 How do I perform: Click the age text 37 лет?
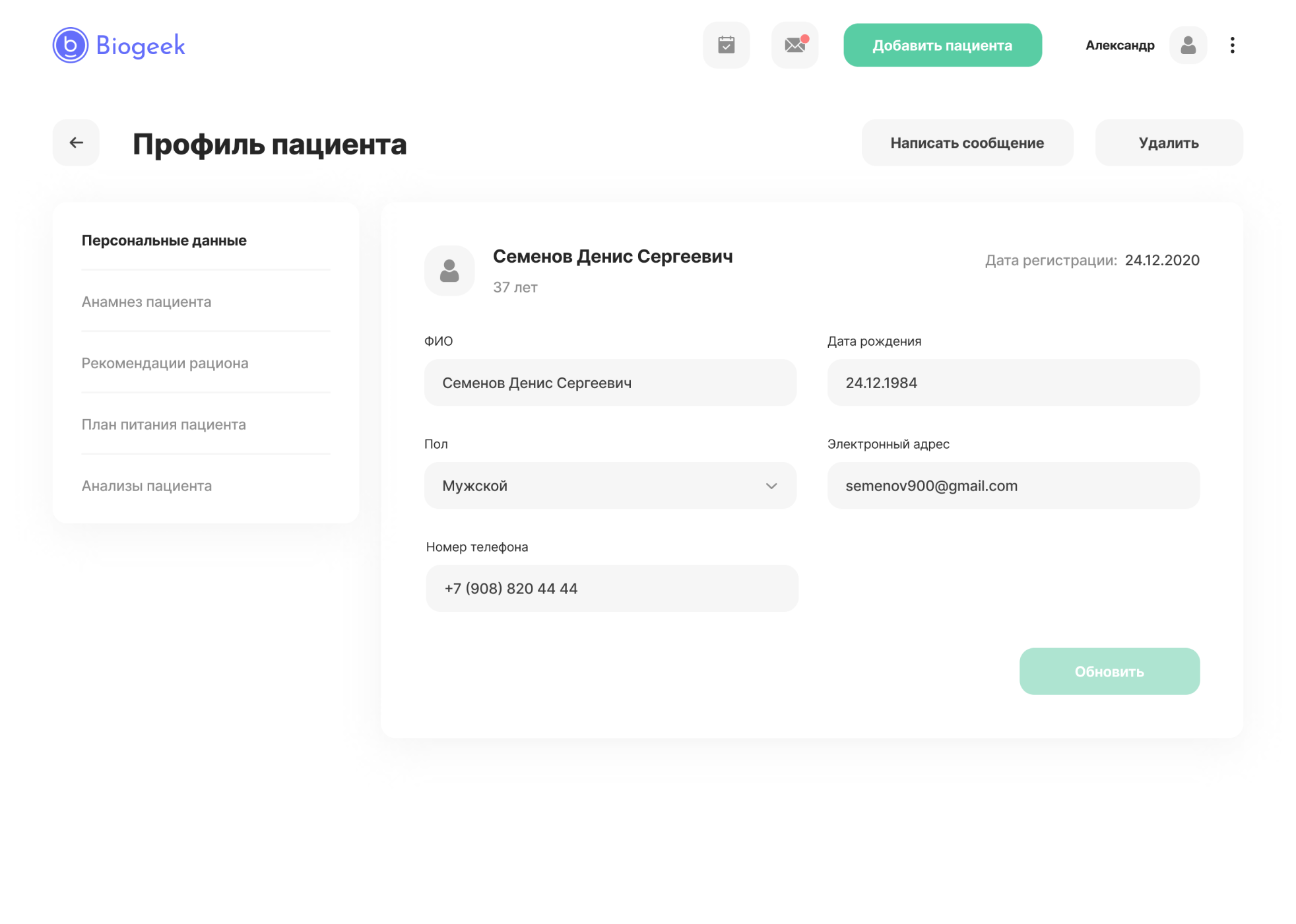[515, 288]
